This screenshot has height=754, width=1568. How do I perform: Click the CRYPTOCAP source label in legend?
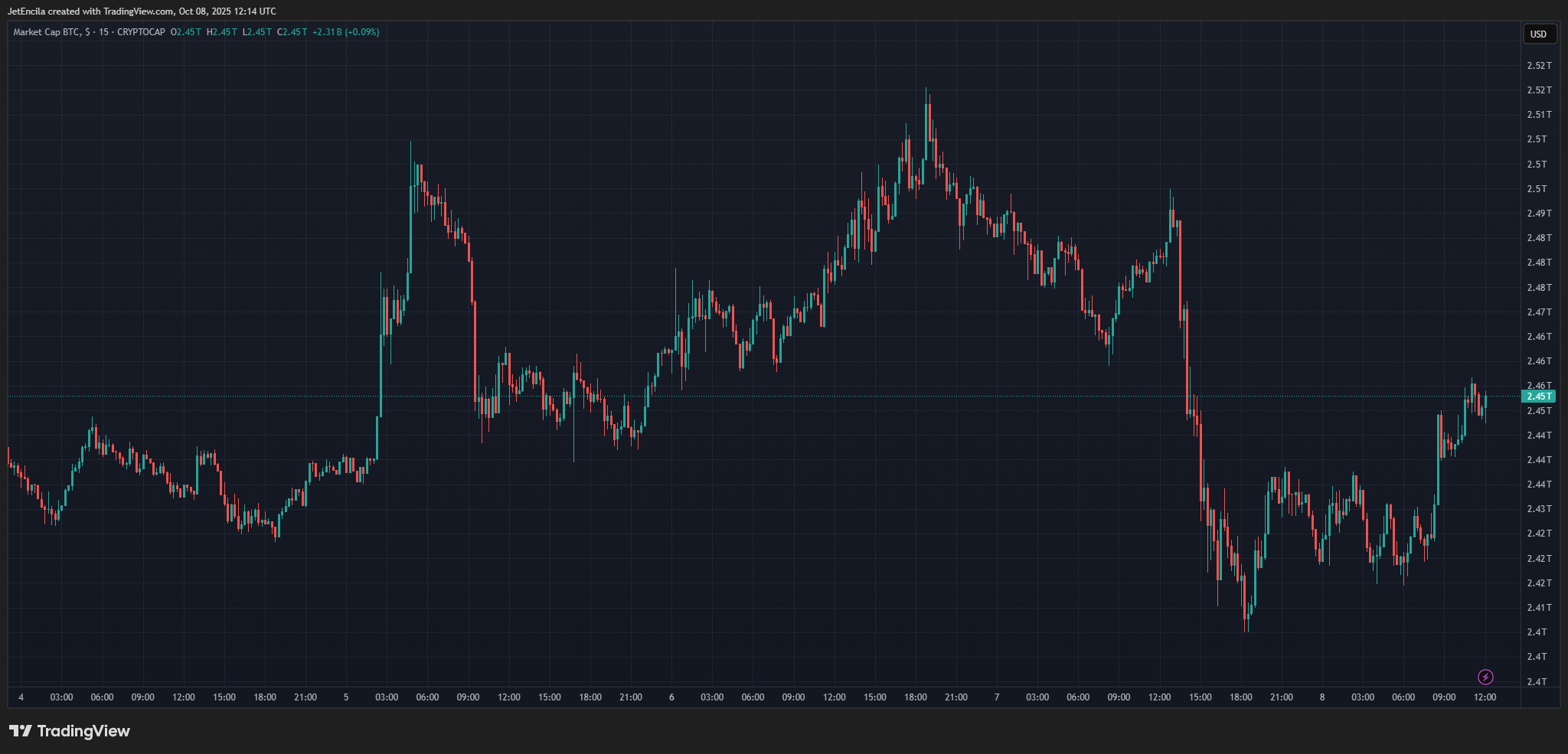click(141, 32)
